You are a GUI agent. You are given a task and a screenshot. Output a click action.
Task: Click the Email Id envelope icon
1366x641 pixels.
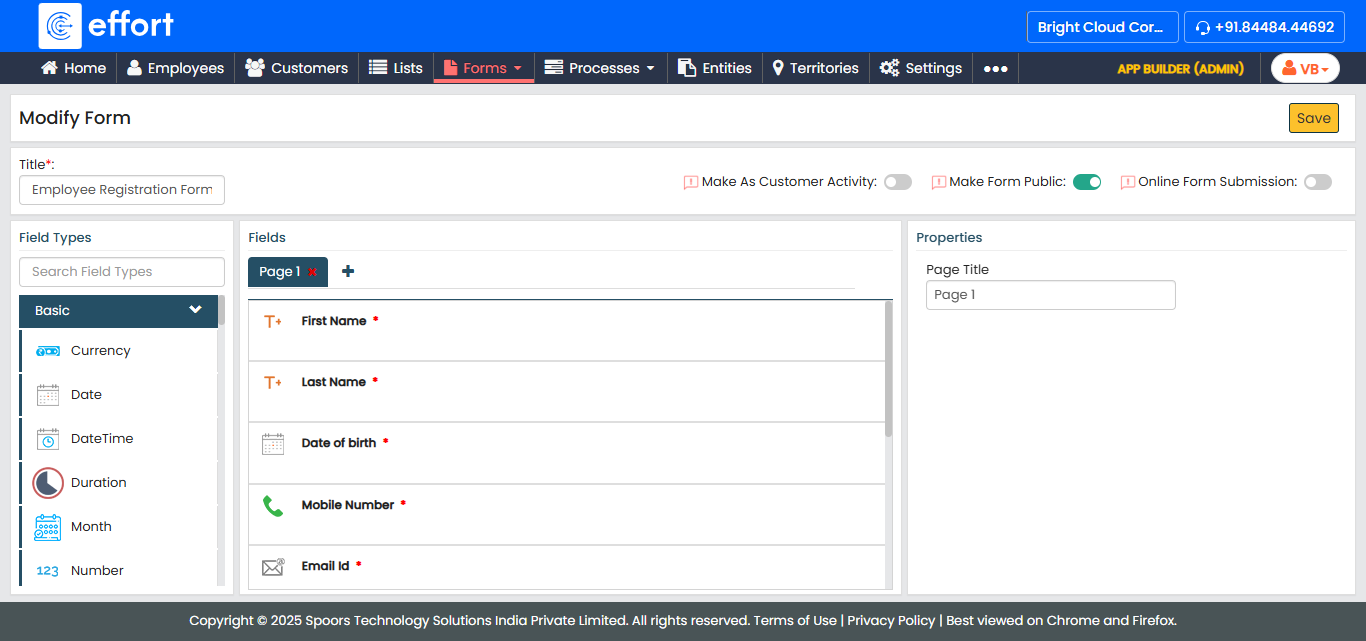[273, 567]
